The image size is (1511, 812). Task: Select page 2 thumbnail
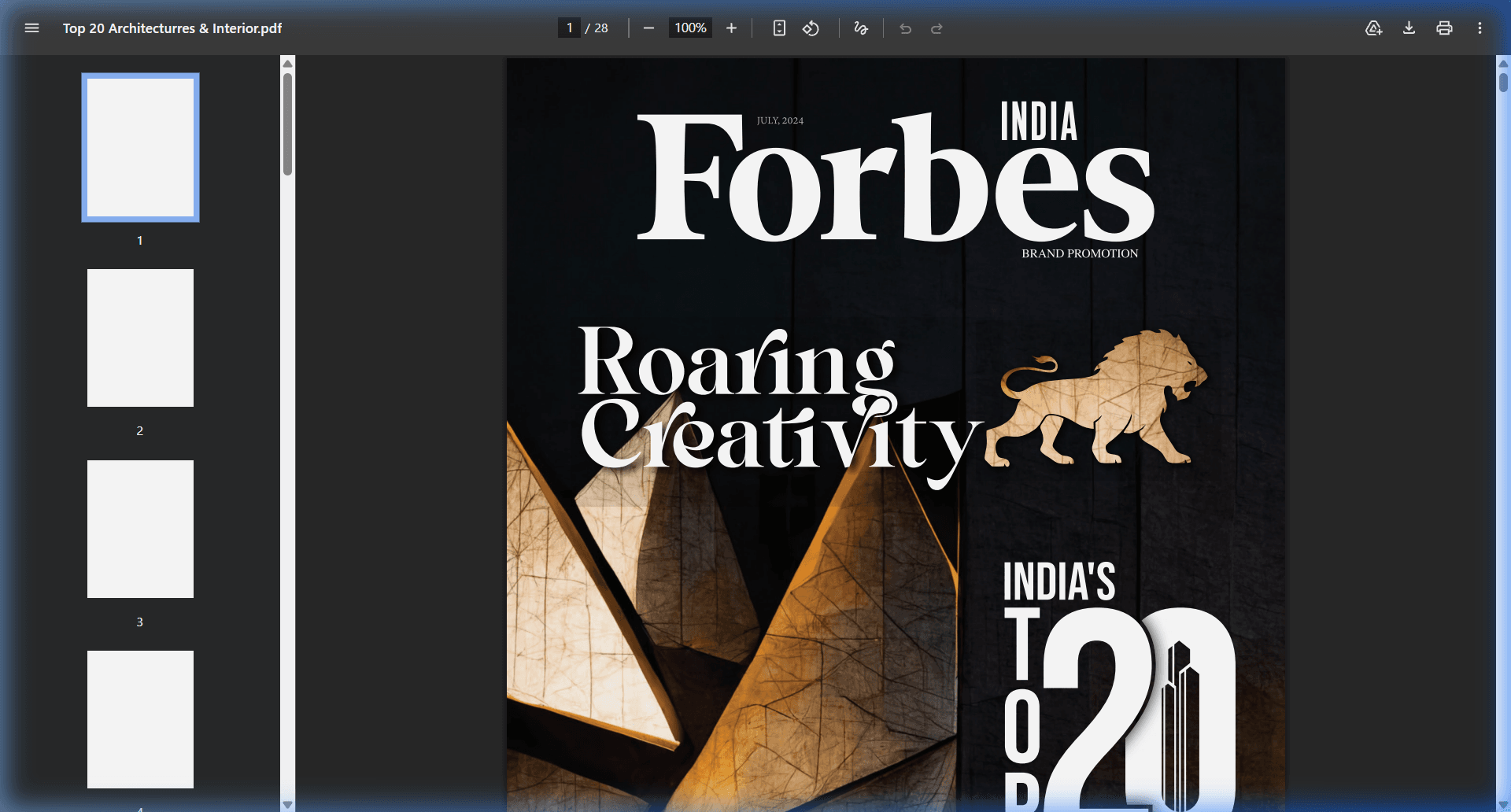(x=140, y=338)
